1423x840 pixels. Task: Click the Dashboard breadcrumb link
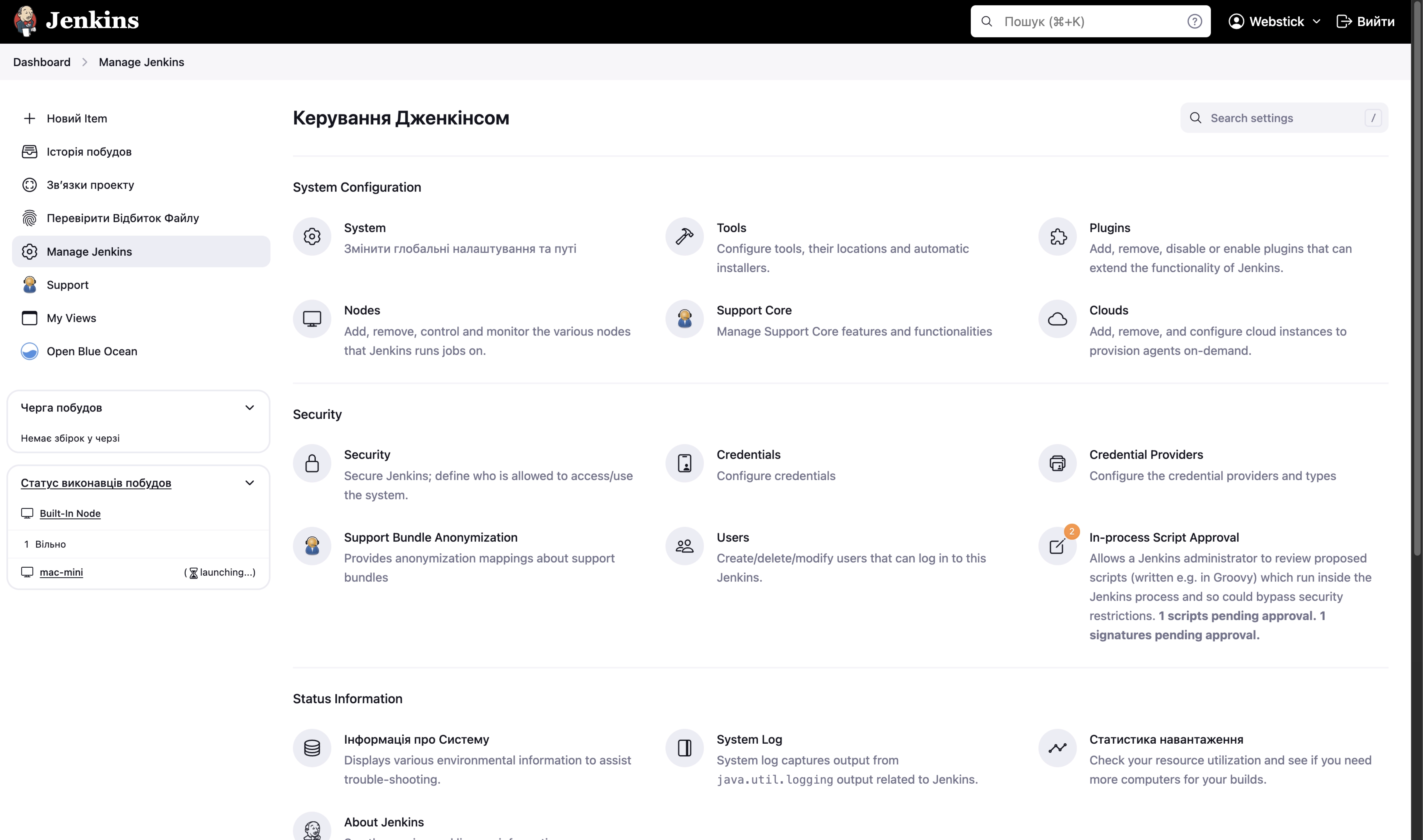coord(42,62)
